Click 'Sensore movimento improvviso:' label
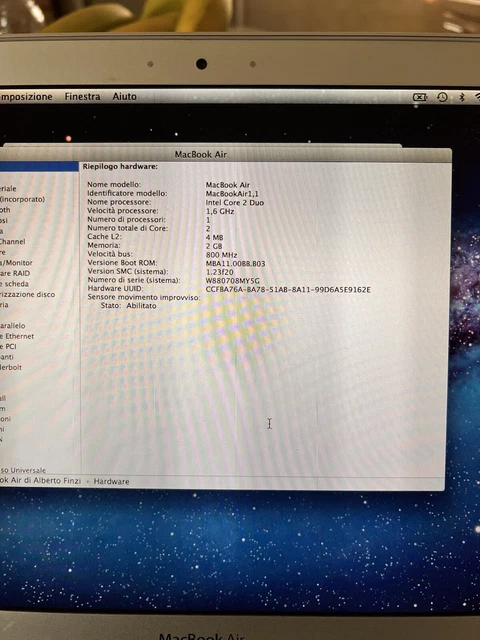This screenshot has width=480, height=640. [x=144, y=297]
